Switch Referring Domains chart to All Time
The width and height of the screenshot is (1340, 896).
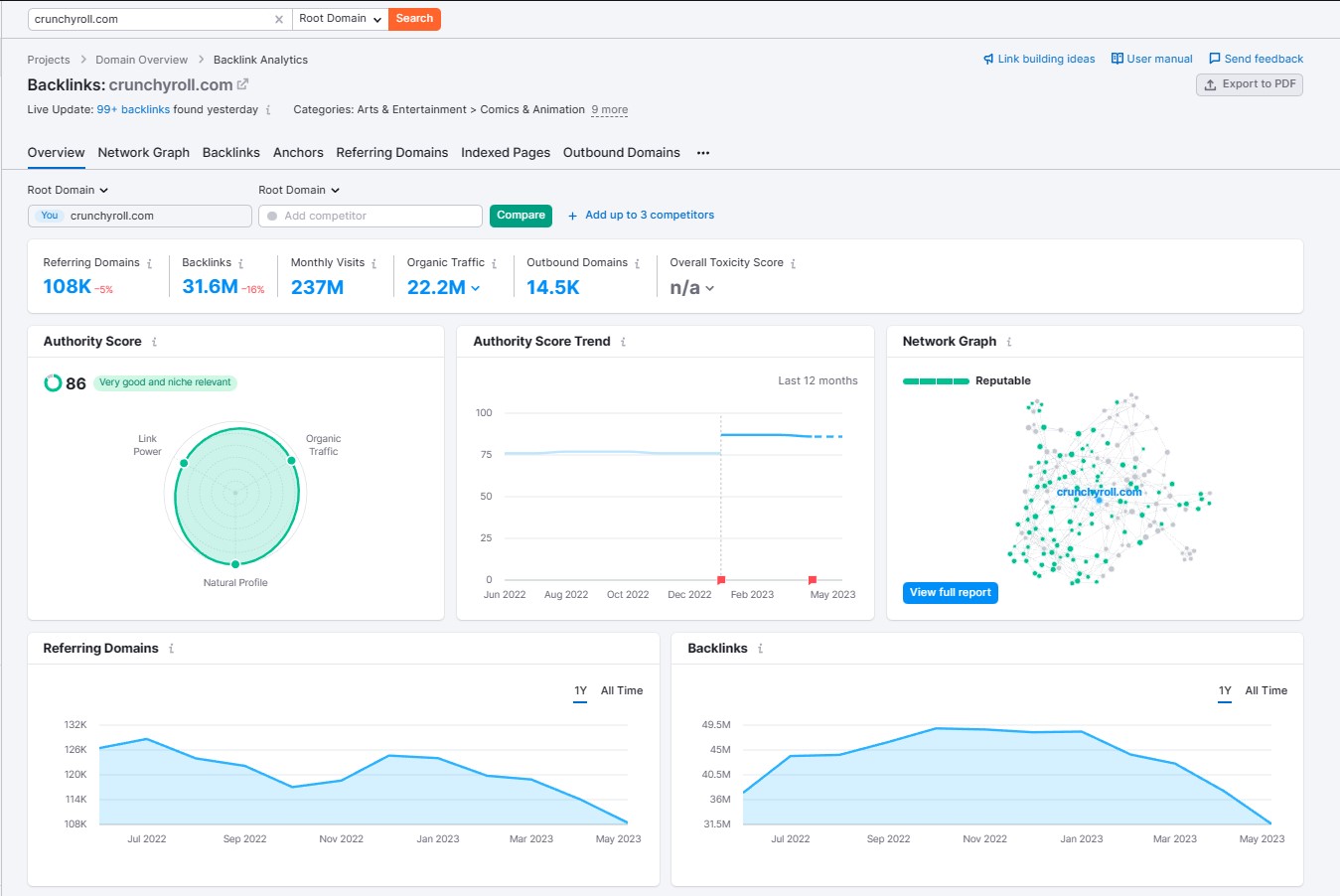(x=622, y=690)
